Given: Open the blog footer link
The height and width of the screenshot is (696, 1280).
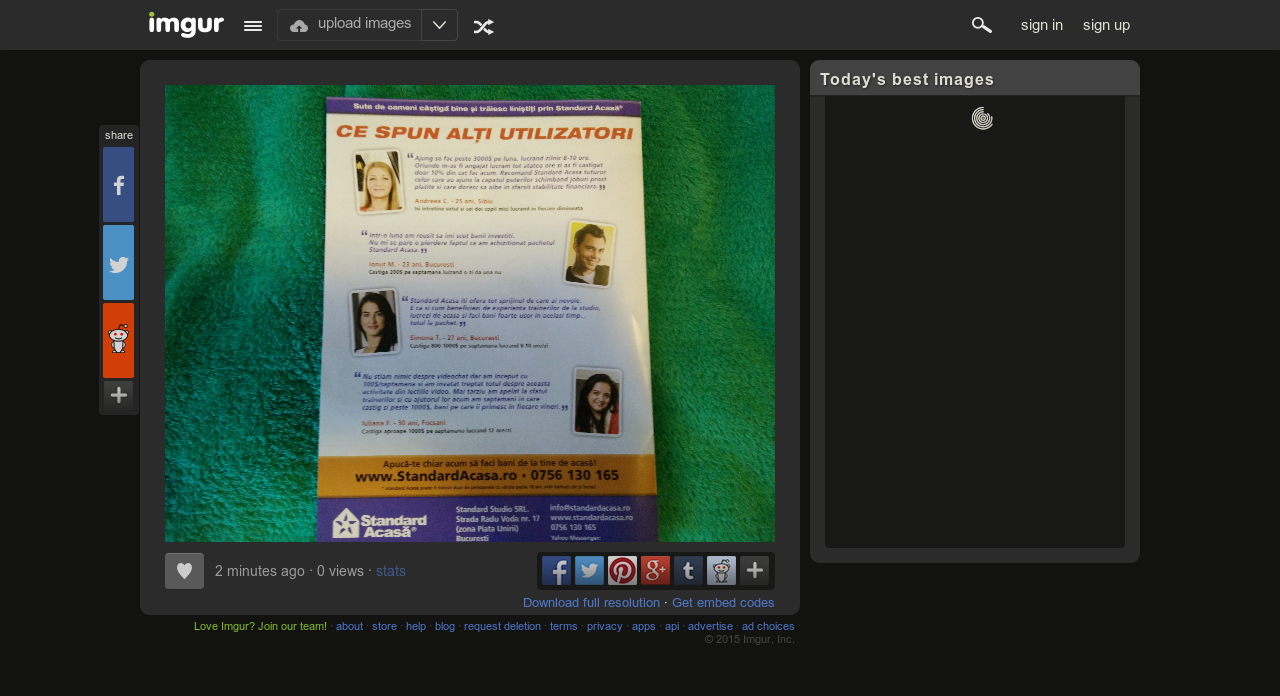Looking at the screenshot, I should [x=445, y=627].
